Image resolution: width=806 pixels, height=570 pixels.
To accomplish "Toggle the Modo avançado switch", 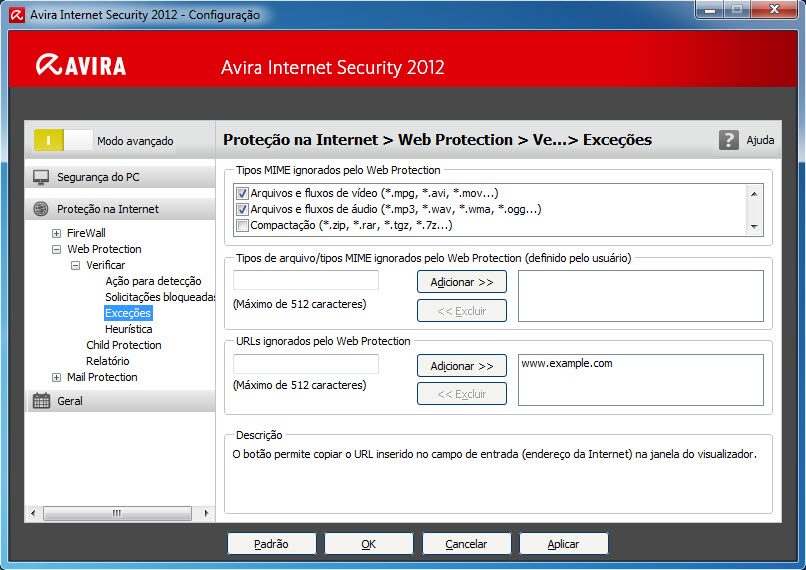I will [x=63, y=140].
